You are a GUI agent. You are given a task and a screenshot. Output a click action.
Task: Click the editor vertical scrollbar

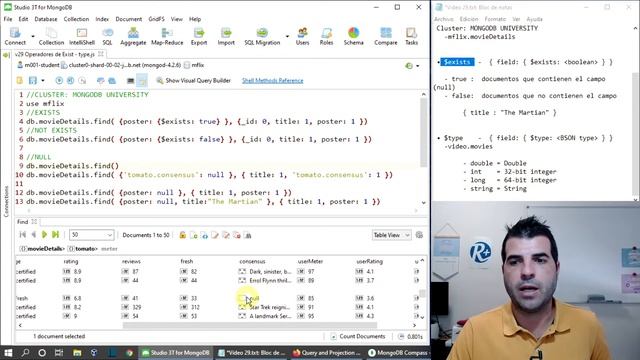pos(423,133)
